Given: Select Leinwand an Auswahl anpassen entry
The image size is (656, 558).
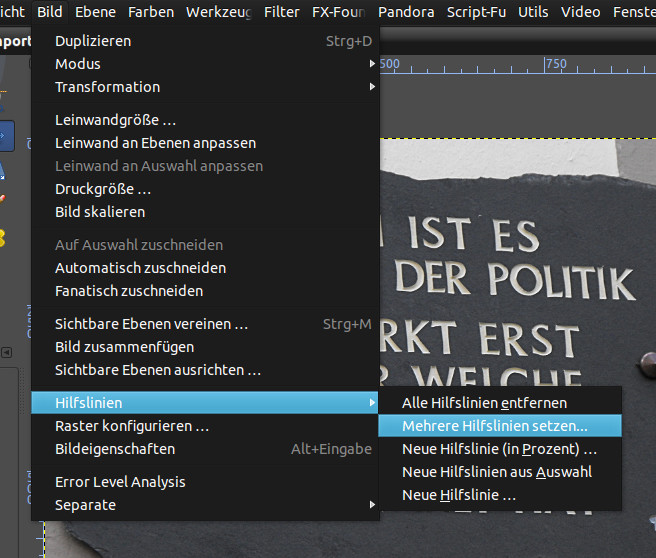Looking at the screenshot, I should pos(205,166).
